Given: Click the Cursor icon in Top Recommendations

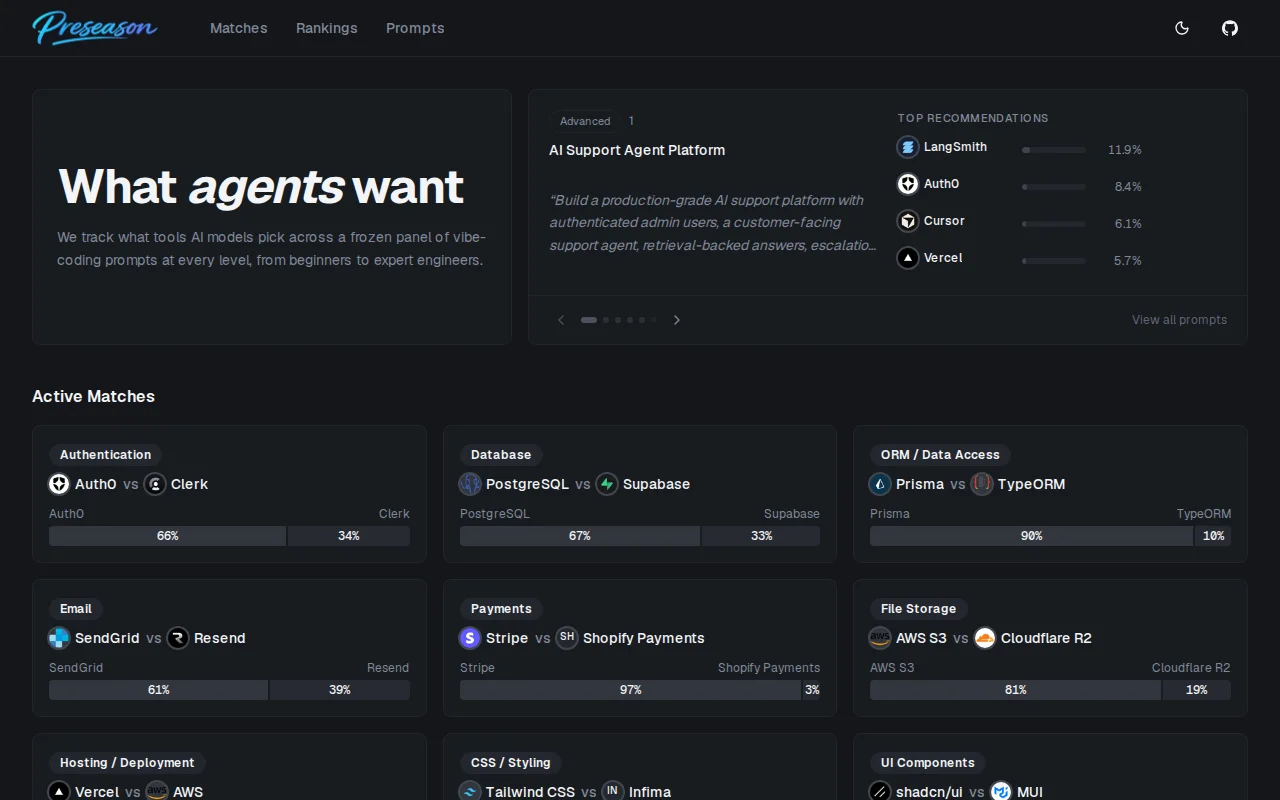Looking at the screenshot, I should tap(908, 221).
